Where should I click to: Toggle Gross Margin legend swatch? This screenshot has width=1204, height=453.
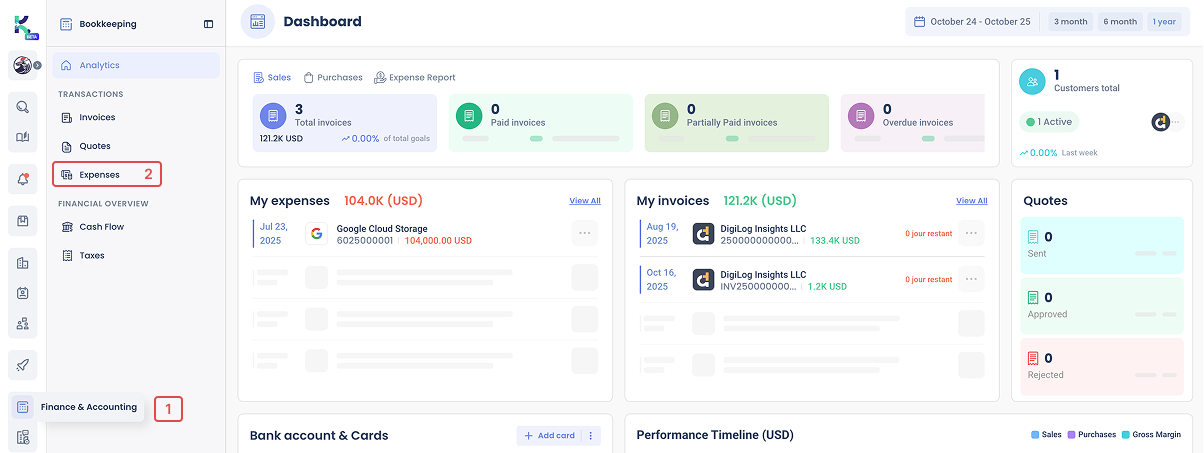(x=1126, y=435)
